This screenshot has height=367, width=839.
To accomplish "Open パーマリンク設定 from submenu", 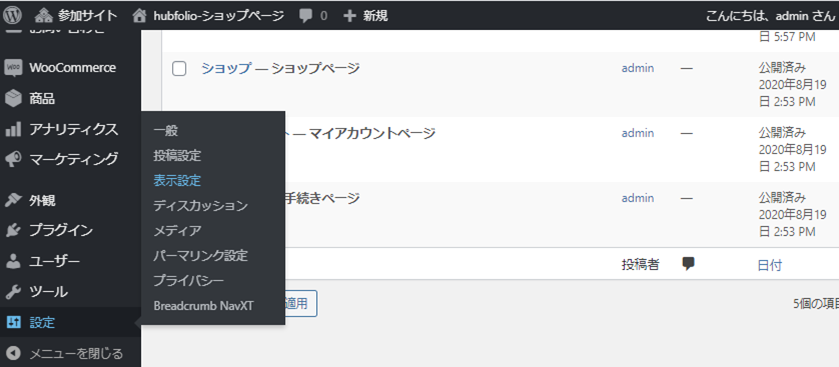I will [200, 255].
